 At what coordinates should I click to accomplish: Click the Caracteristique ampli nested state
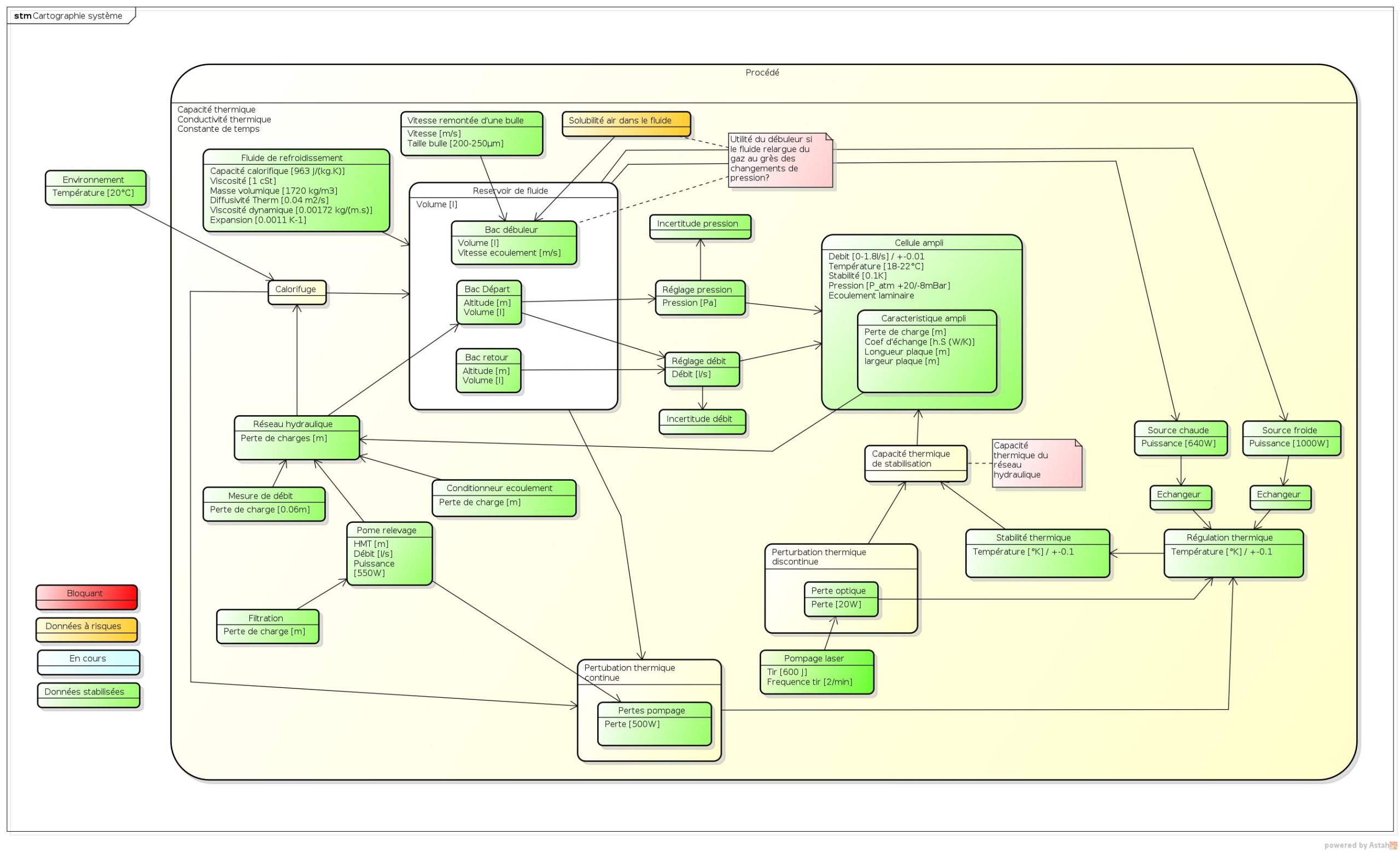pos(926,351)
